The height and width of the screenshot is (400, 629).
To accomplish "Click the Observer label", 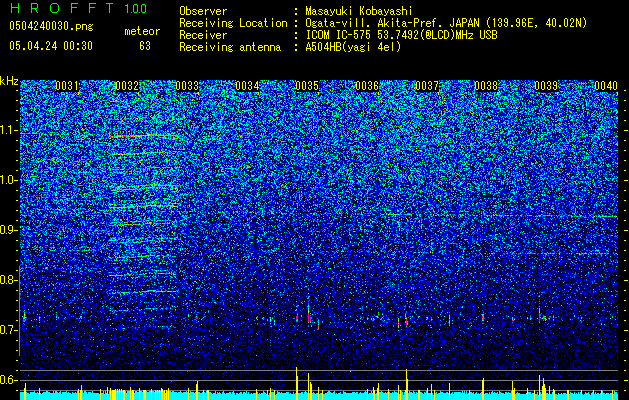I will click(x=203, y=11).
